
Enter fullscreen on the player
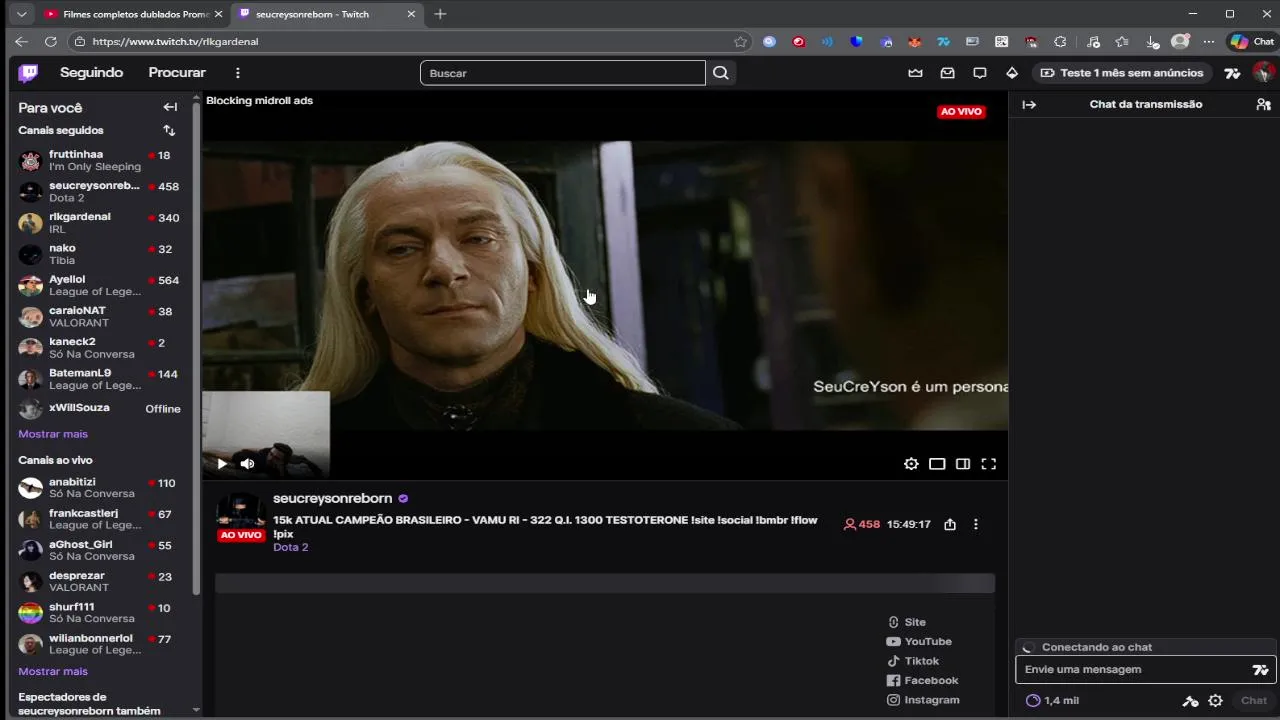989,464
